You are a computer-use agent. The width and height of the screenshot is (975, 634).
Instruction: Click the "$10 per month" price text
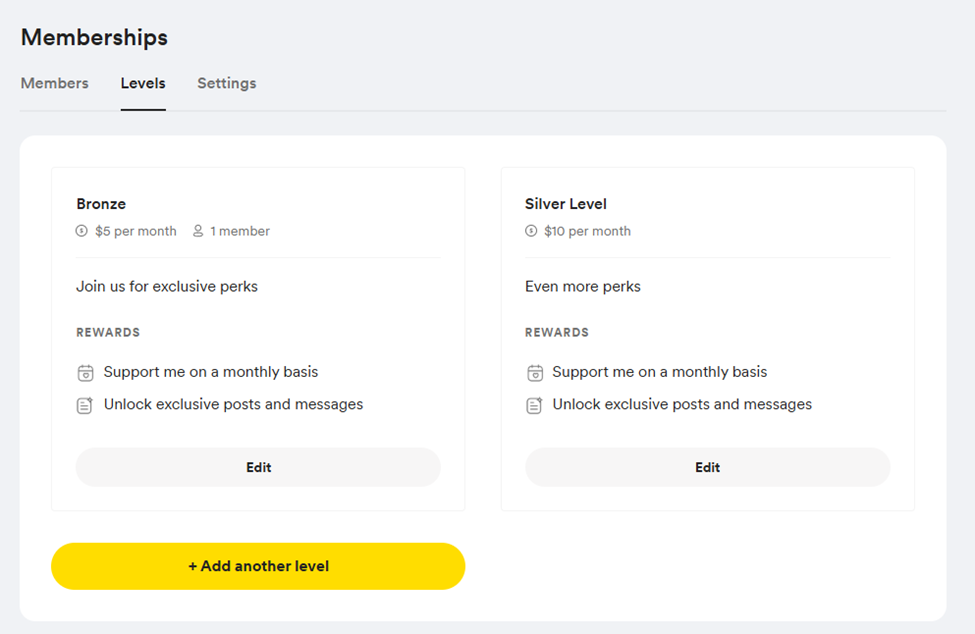(x=587, y=231)
